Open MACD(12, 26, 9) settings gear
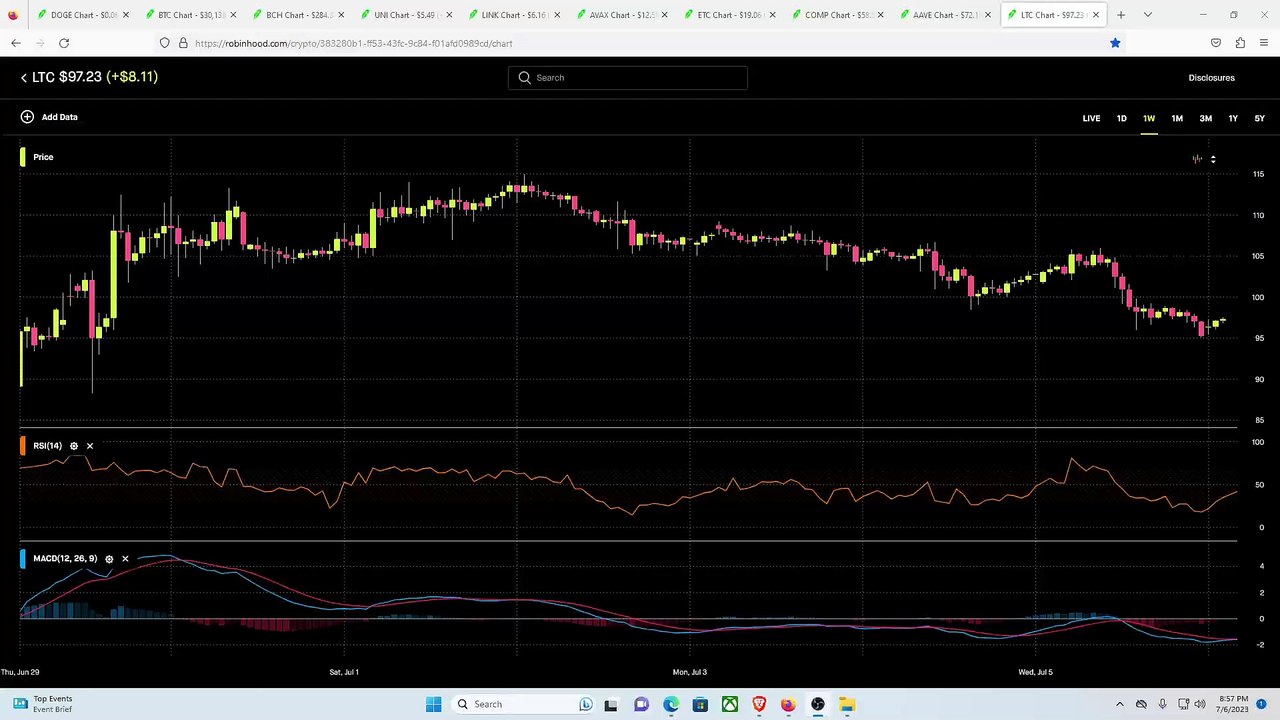The image size is (1280, 720). tap(109, 559)
